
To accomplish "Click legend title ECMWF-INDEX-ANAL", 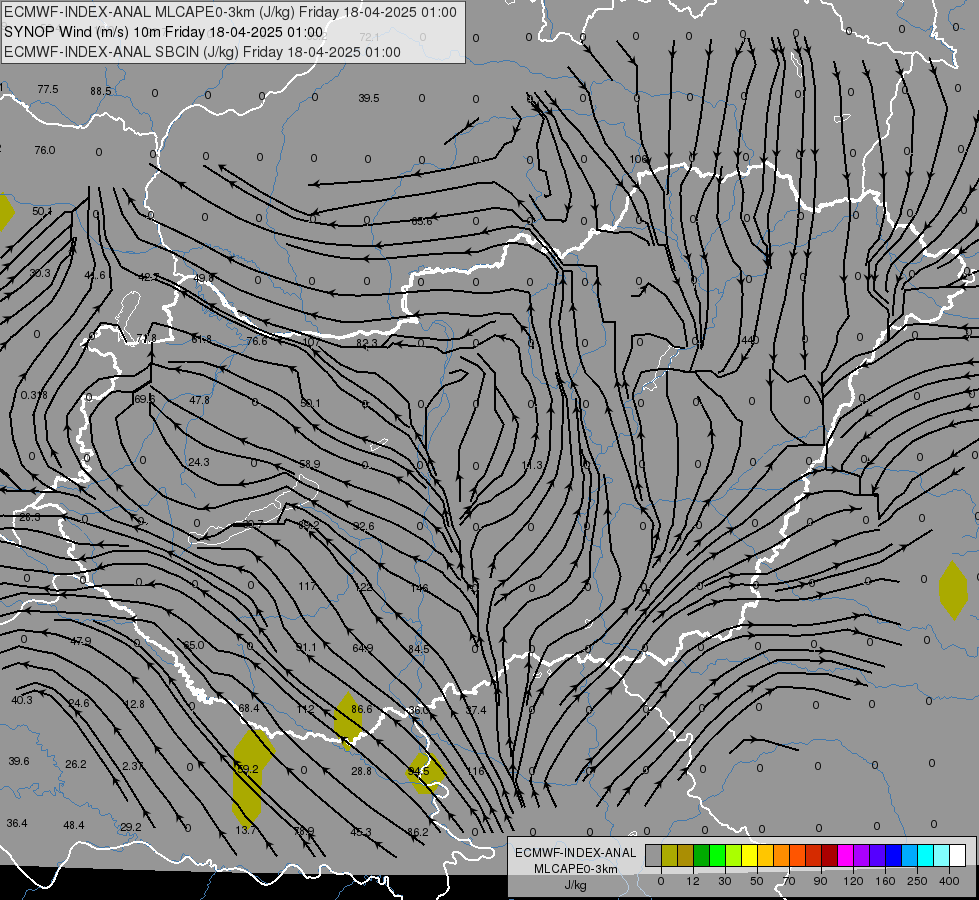I will pyautogui.click(x=576, y=853).
